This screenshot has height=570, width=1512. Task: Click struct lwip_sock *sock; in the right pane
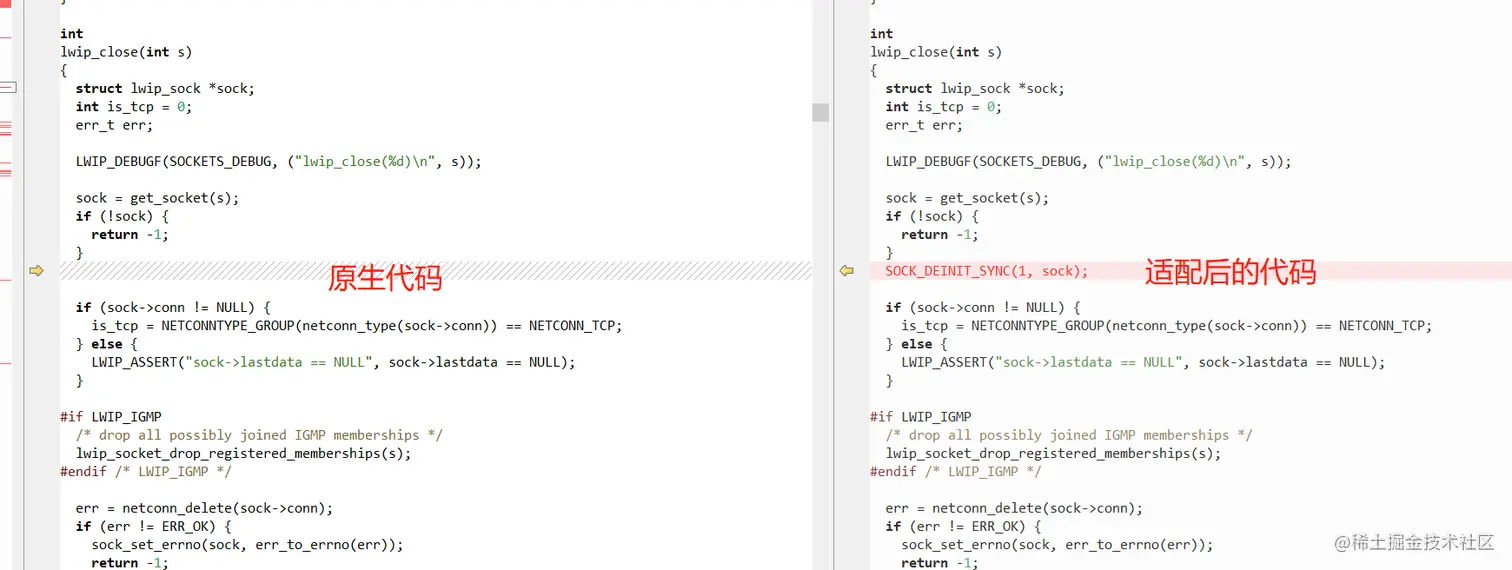975,88
